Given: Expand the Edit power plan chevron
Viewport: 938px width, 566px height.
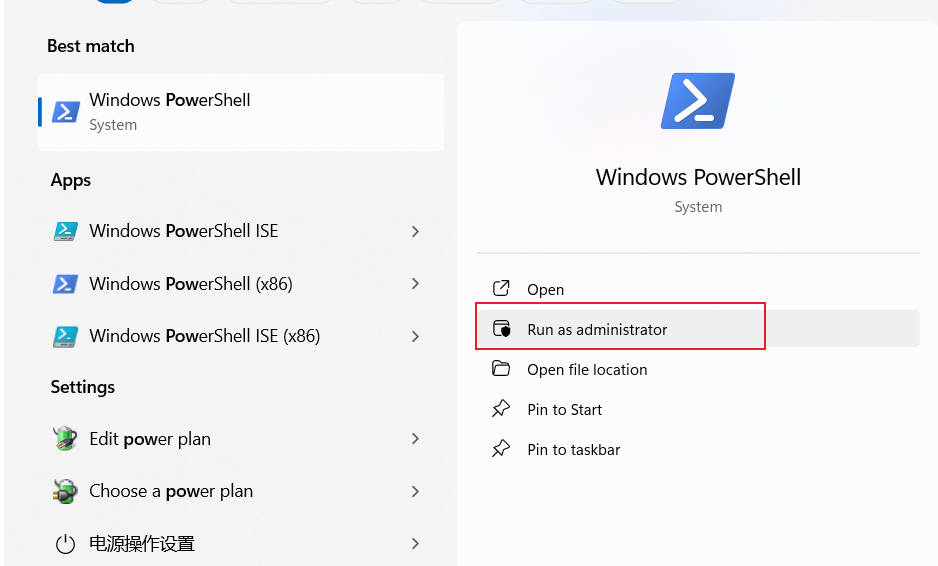Looking at the screenshot, I should click(x=415, y=439).
